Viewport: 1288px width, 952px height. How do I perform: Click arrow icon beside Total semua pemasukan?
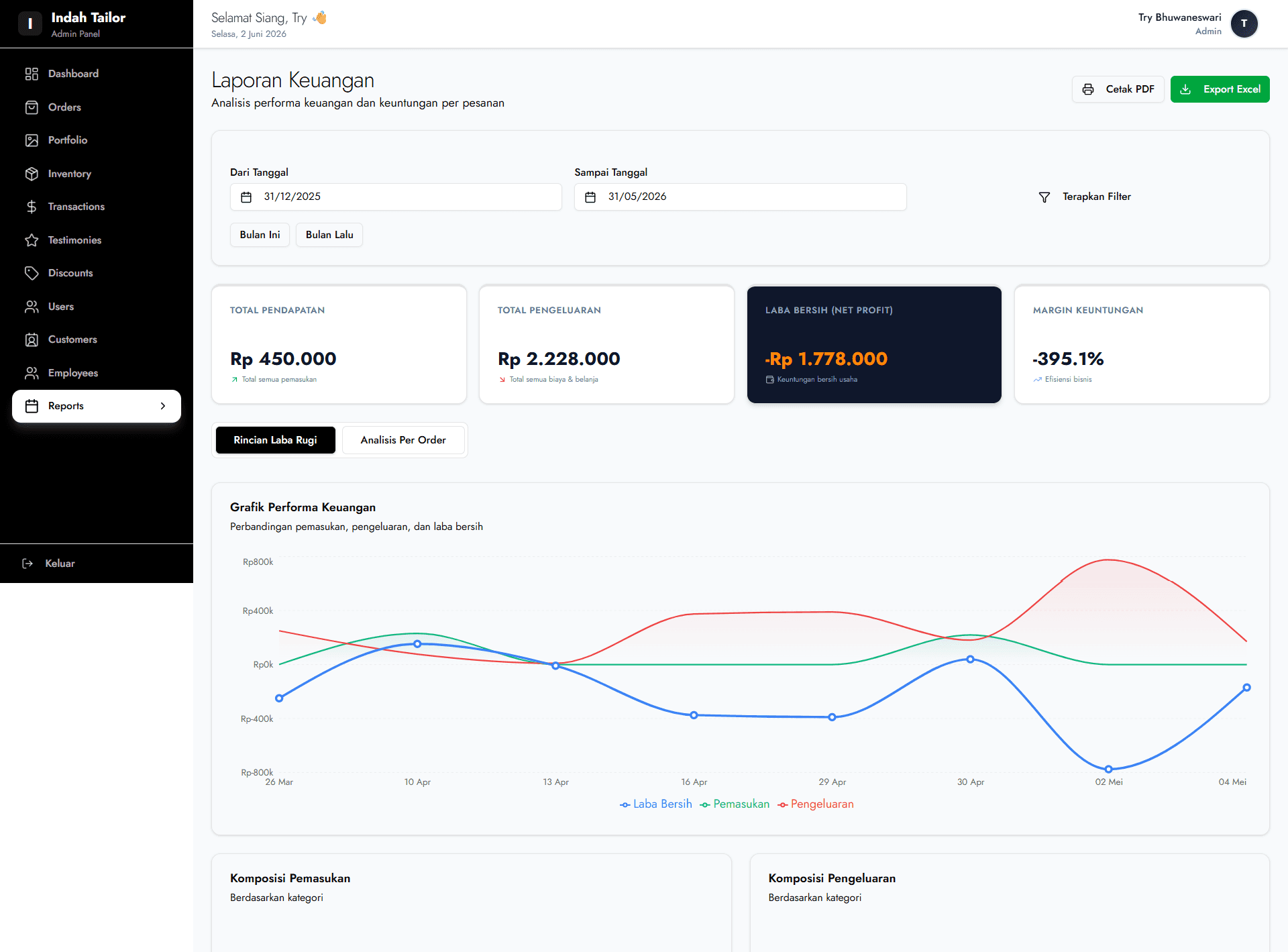click(235, 380)
